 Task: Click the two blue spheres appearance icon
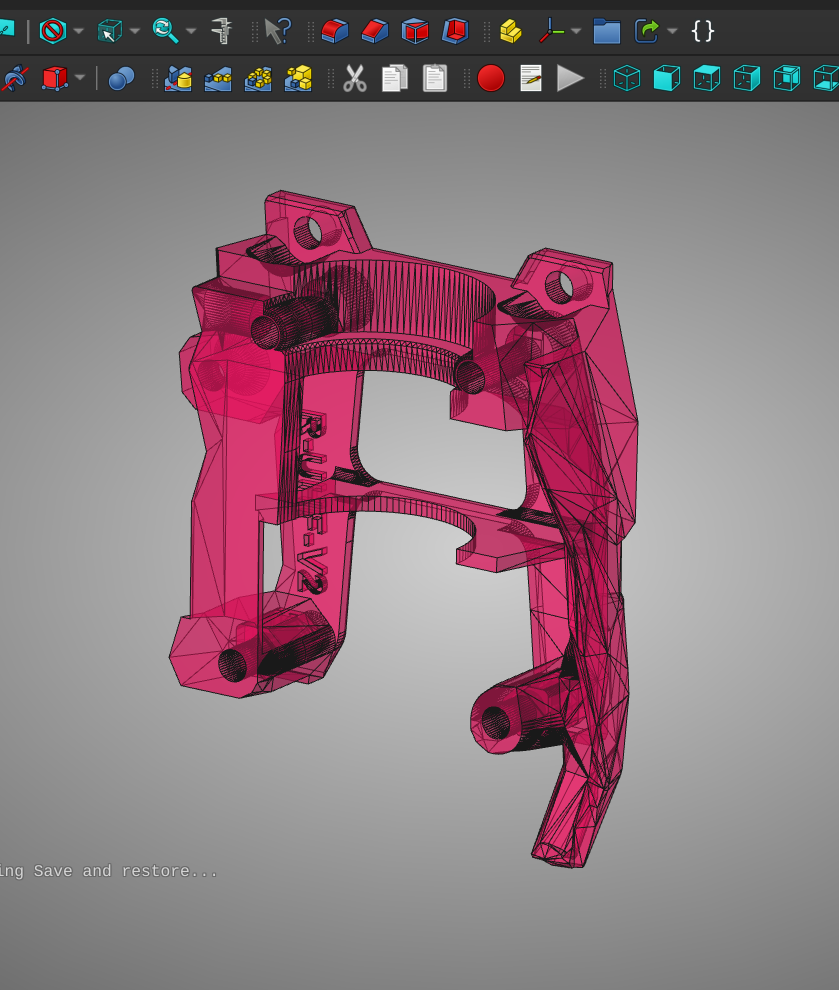click(x=121, y=78)
